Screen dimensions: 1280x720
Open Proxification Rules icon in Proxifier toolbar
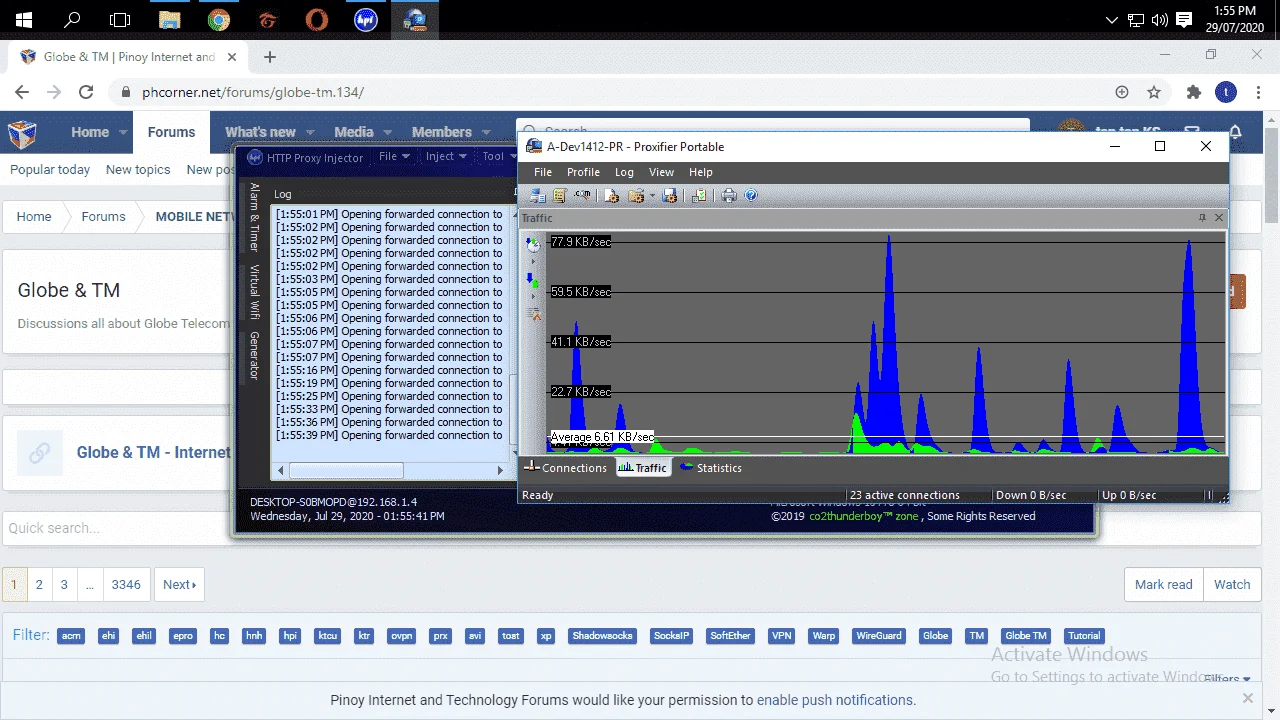(560, 195)
